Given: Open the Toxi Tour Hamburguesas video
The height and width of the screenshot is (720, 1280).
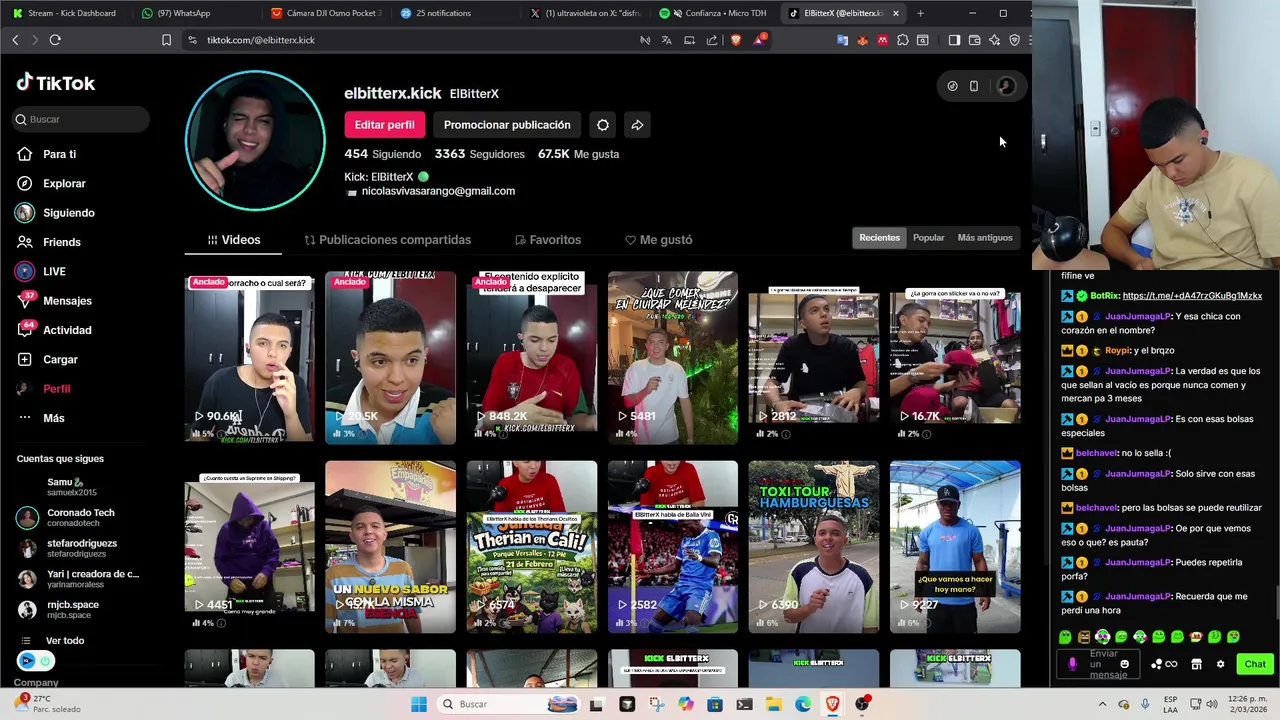Looking at the screenshot, I should click(x=813, y=546).
